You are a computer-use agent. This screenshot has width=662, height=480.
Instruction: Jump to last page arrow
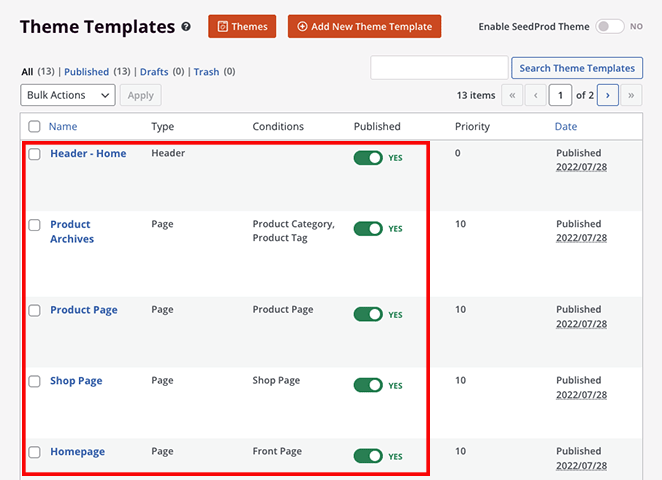click(x=630, y=95)
